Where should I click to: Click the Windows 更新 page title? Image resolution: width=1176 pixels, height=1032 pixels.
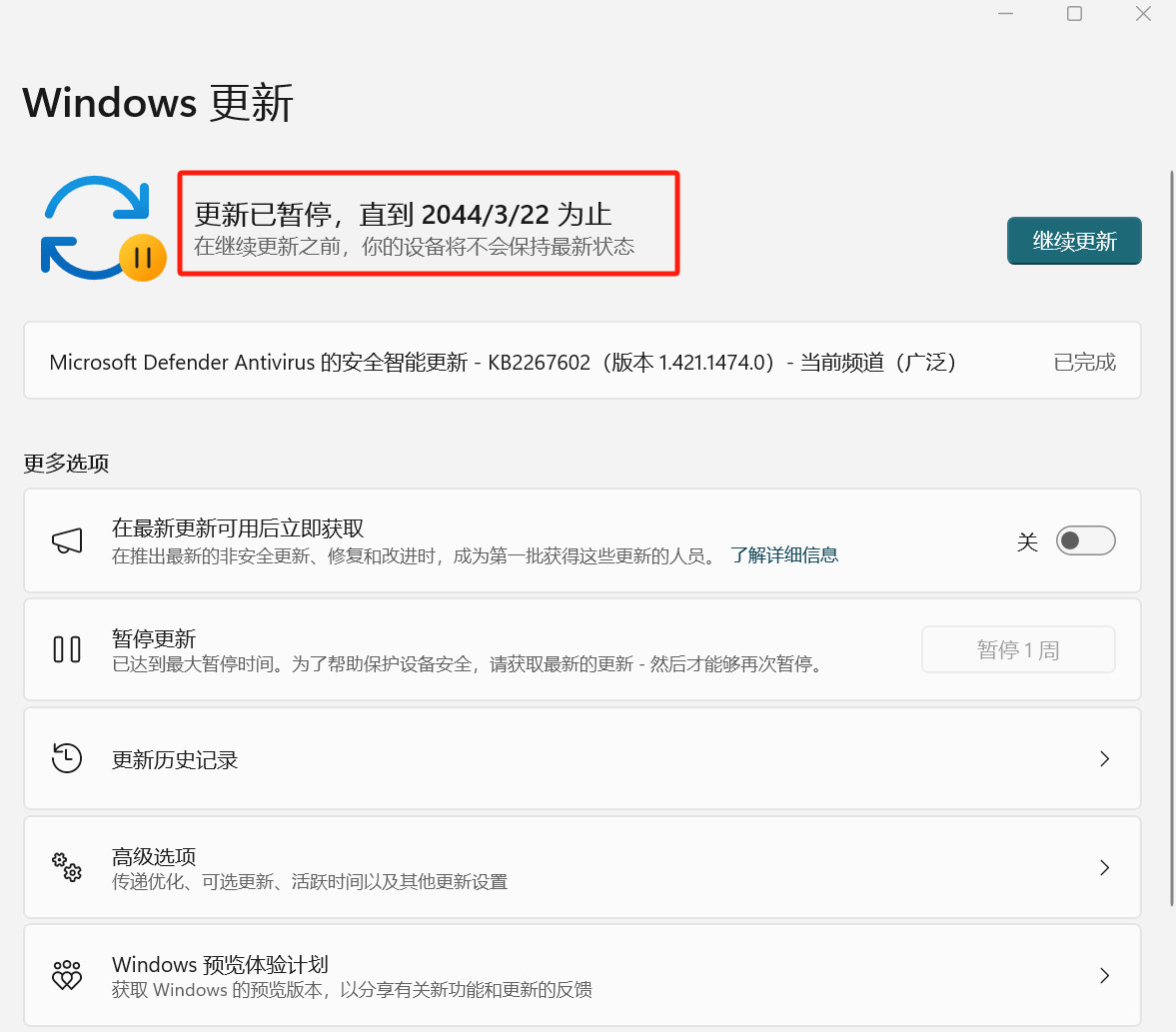[x=158, y=102]
